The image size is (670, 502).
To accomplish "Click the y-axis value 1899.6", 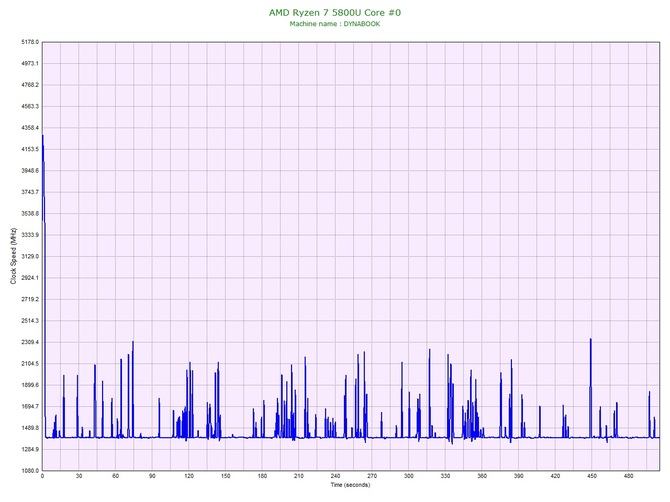I will click(x=30, y=385).
